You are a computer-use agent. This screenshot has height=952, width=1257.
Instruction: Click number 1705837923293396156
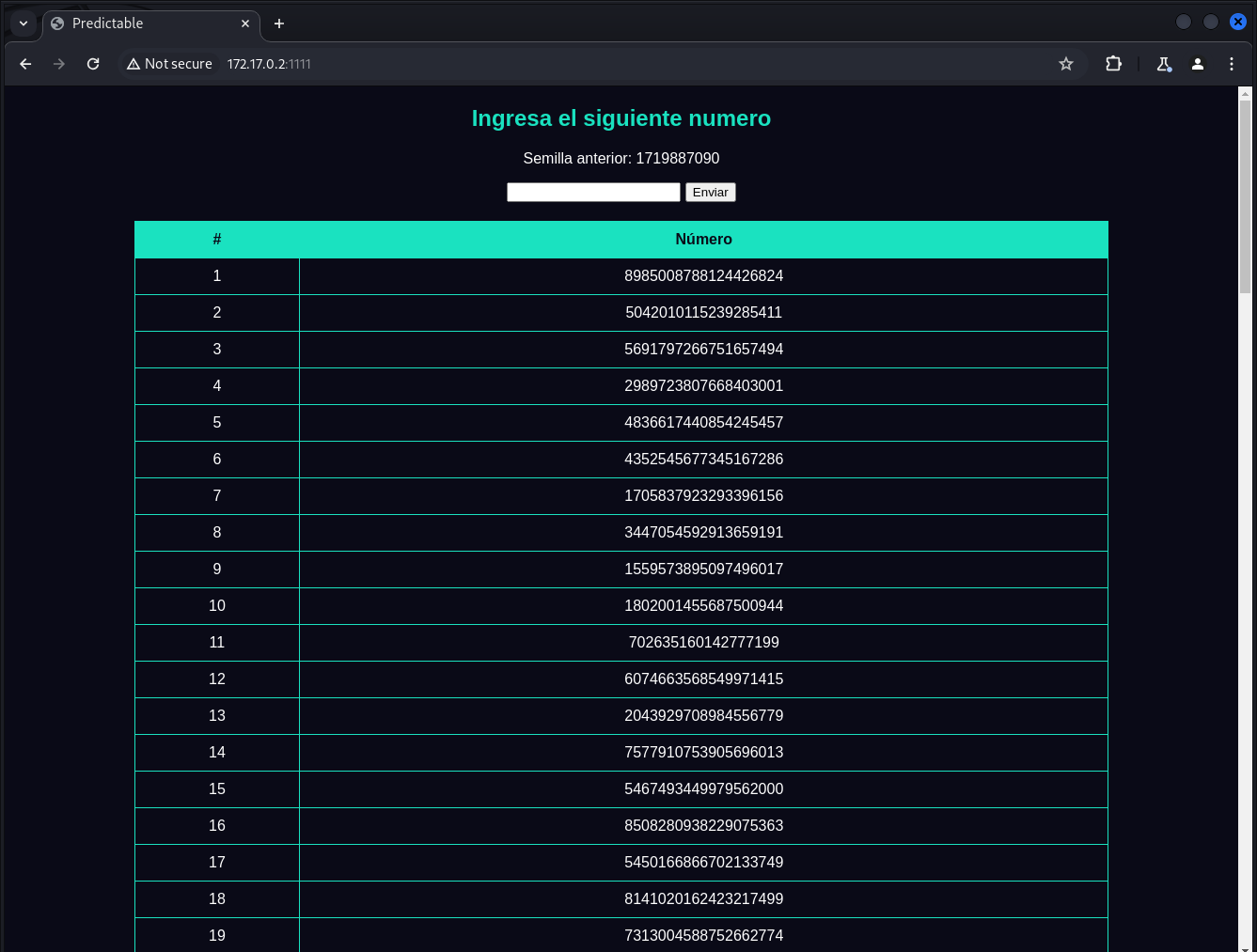point(703,495)
